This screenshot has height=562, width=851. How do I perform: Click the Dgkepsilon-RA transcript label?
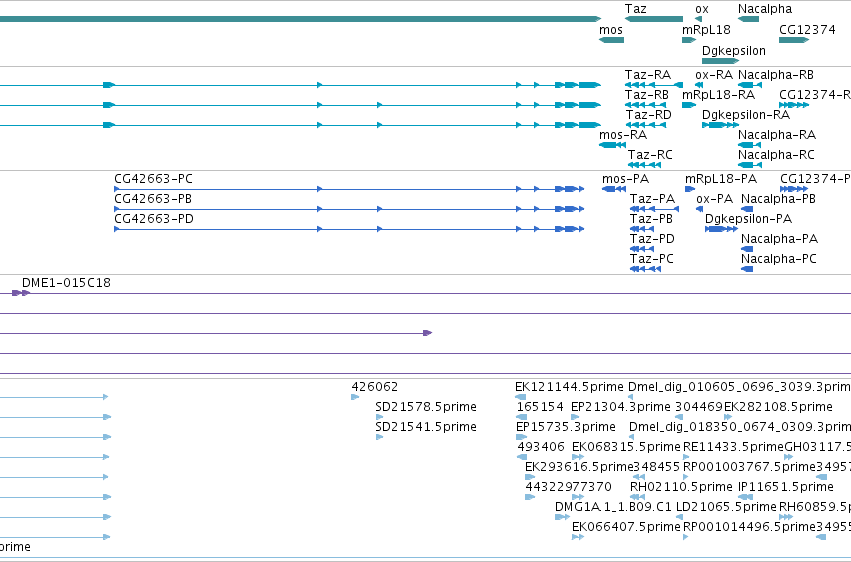click(746, 114)
